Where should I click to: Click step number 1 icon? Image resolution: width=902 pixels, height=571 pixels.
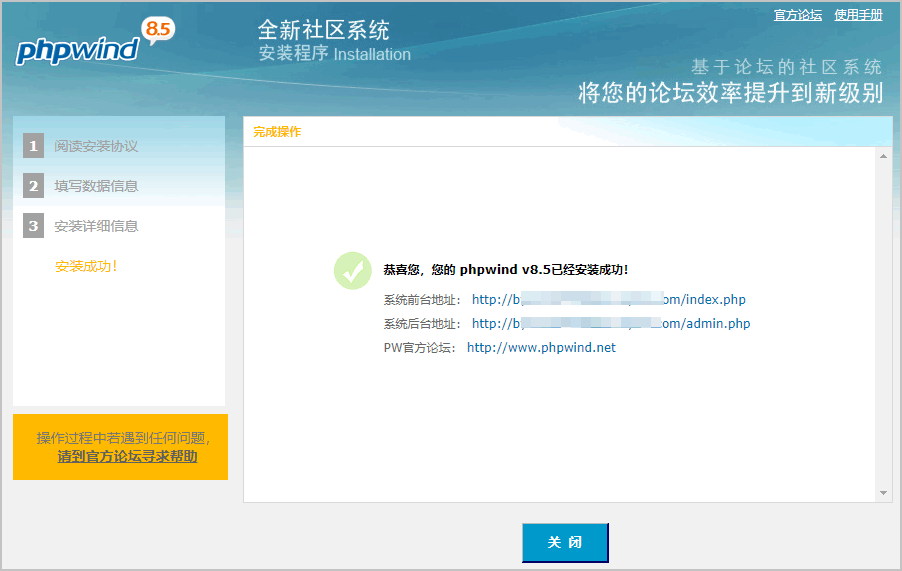[33, 146]
